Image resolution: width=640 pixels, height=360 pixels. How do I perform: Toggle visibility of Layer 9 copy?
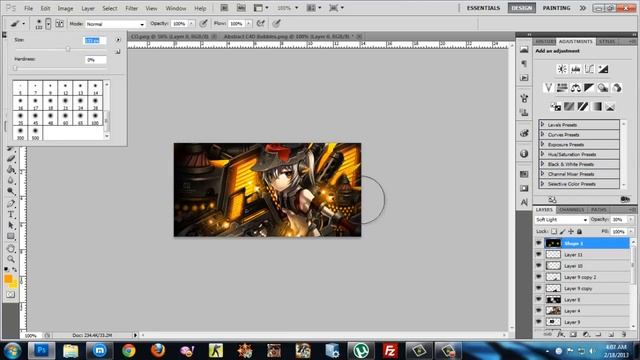(538, 288)
